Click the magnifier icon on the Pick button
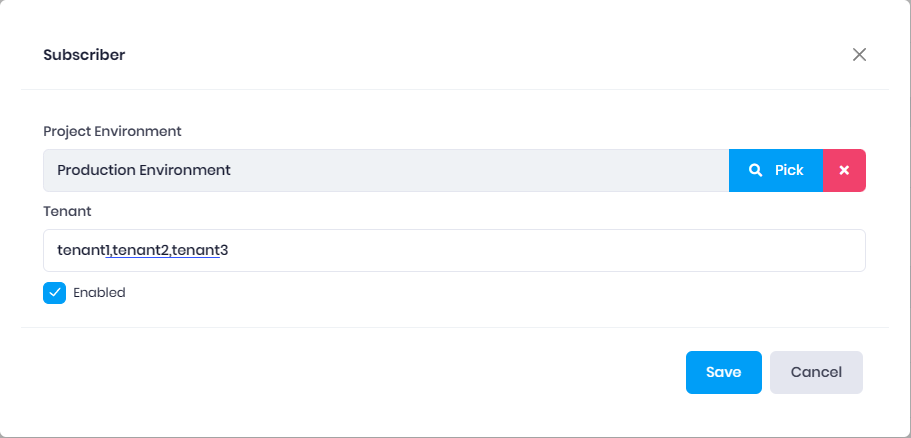Viewport: 911px width, 438px height. click(x=756, y=170)
